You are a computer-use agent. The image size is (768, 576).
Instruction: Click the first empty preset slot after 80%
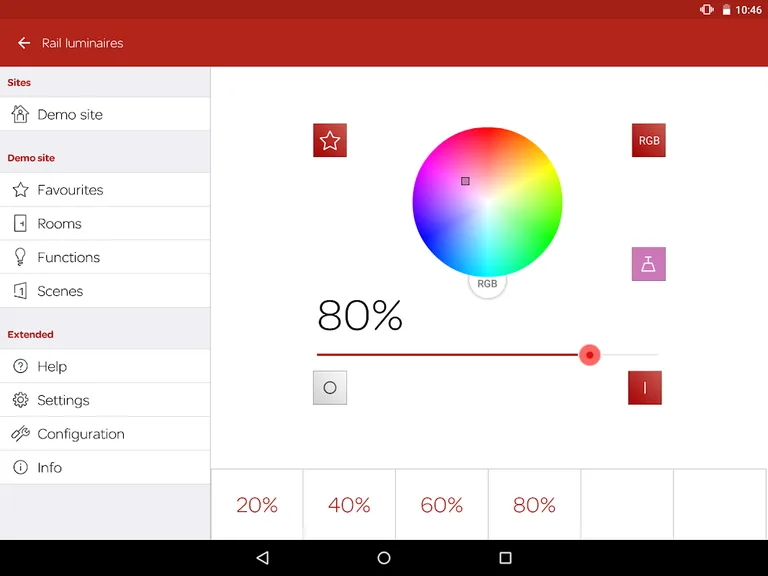pyautogui.click(x=627, y=504)
